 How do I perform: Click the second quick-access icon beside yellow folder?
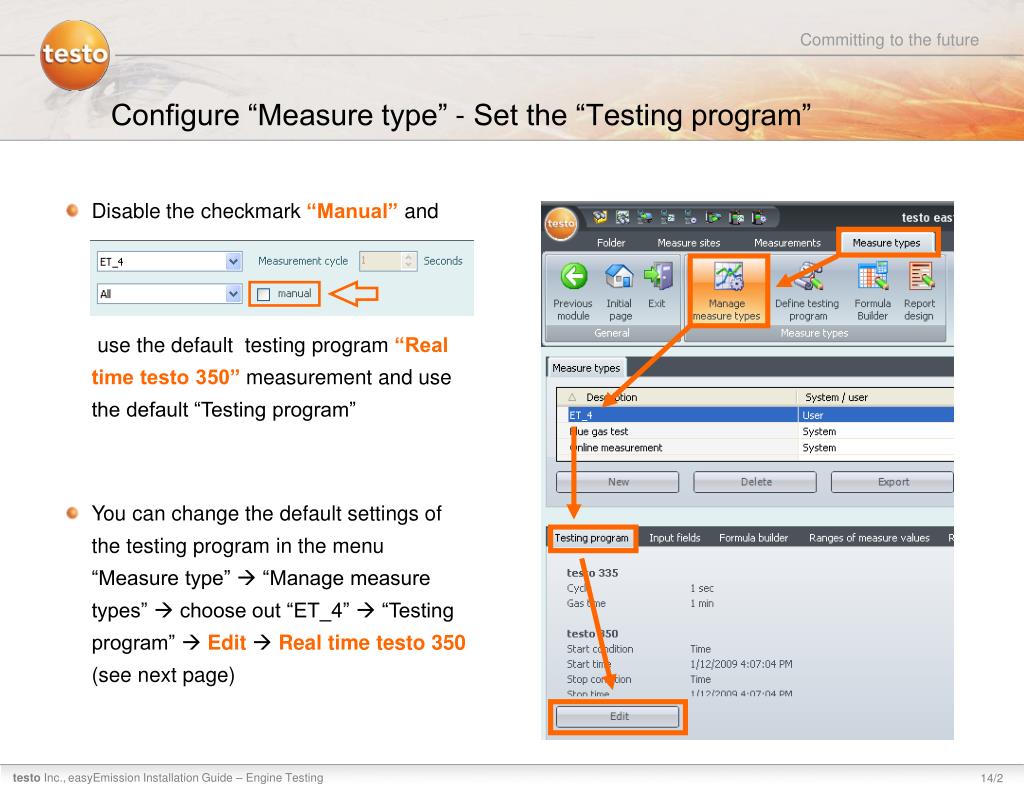(x=622, y=217)
